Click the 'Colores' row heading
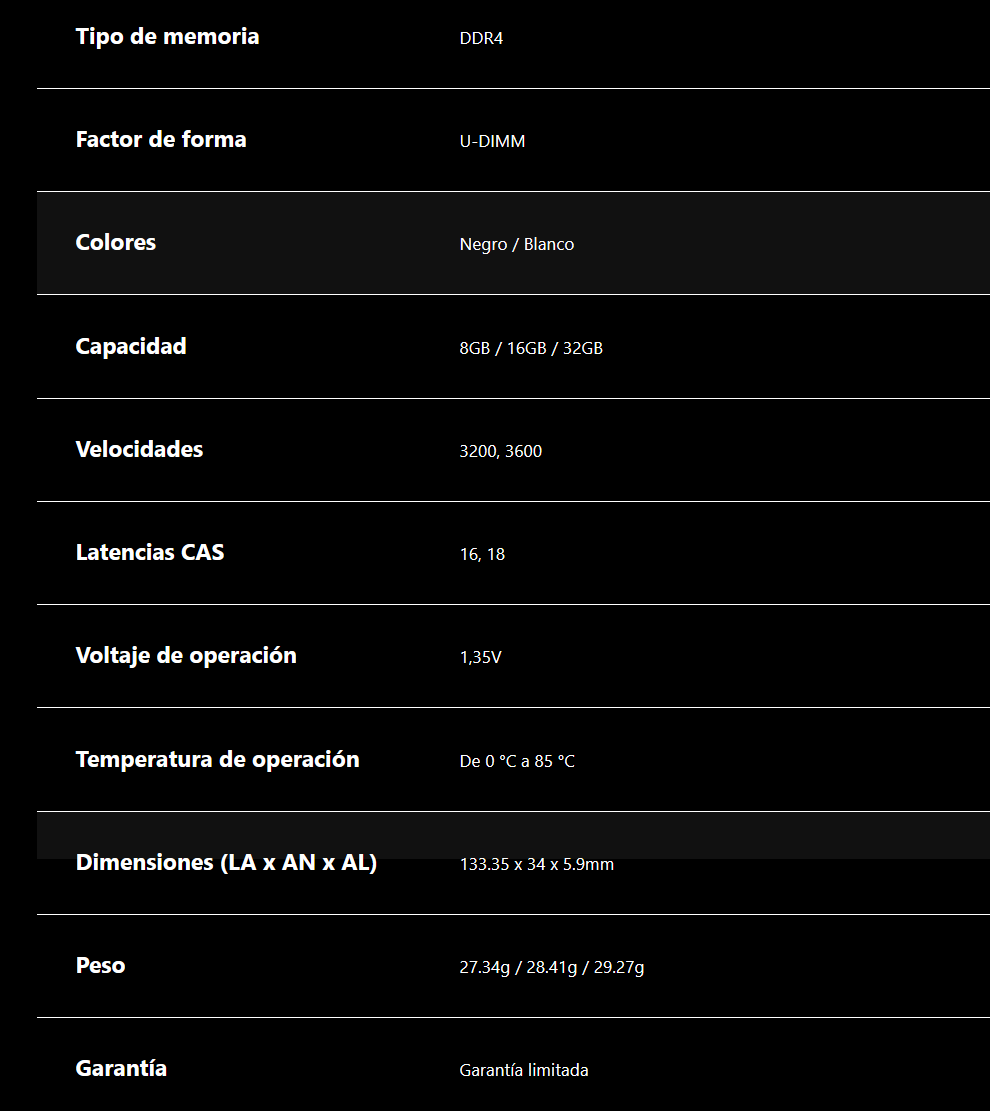The height and width of the screenshot is (1111, 990). [116, 243]
